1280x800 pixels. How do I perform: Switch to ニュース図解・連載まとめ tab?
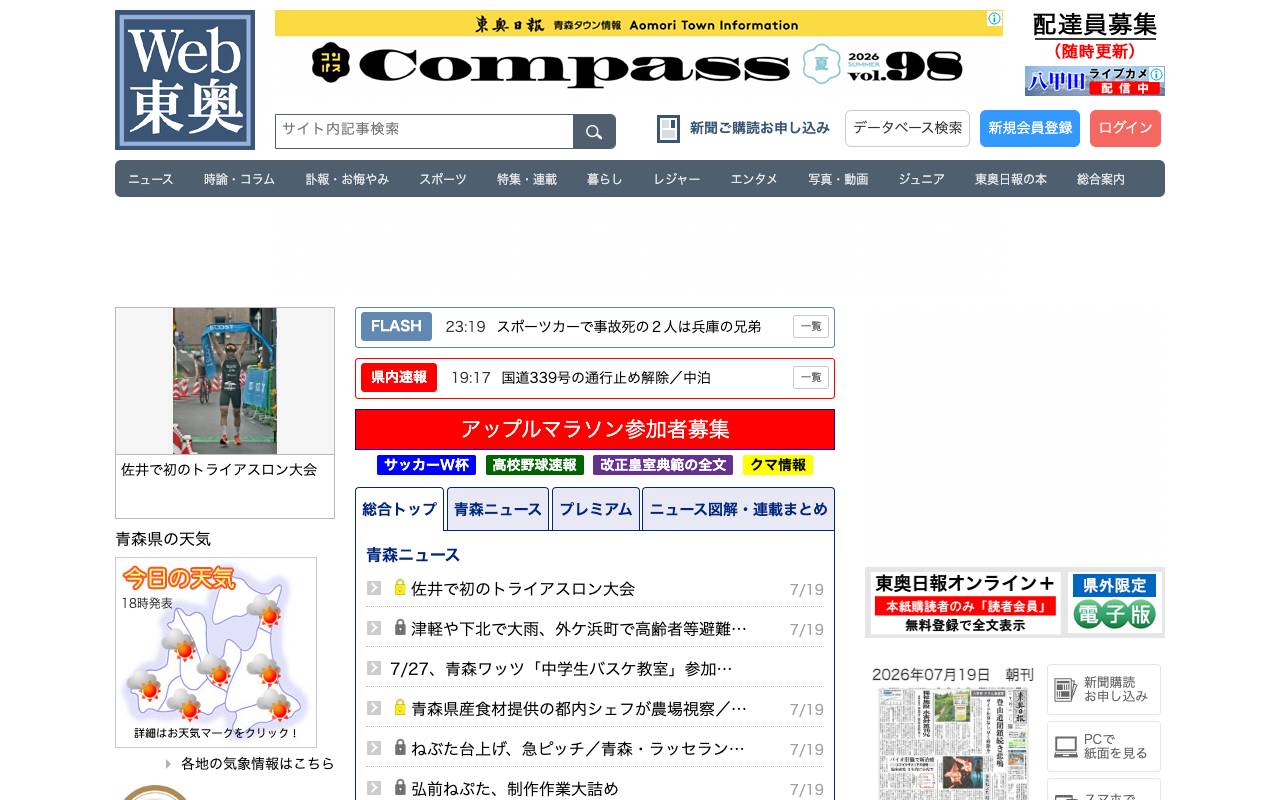(738, 509)
